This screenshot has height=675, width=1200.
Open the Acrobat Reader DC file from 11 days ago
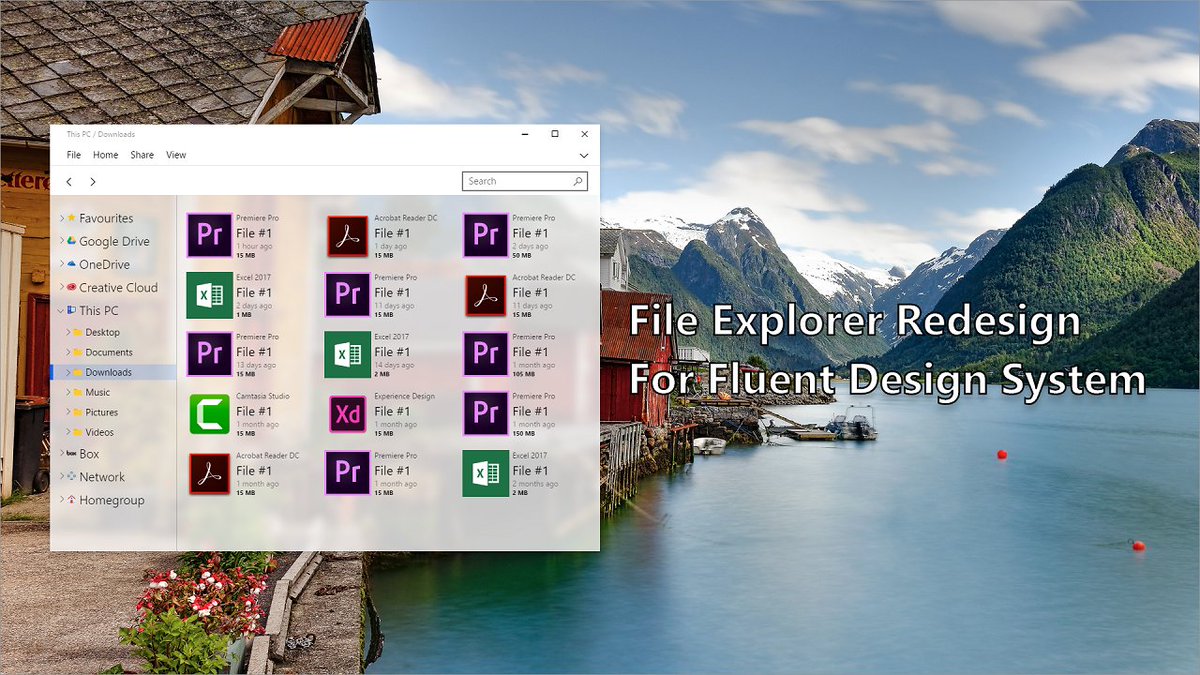coord(485,295)
